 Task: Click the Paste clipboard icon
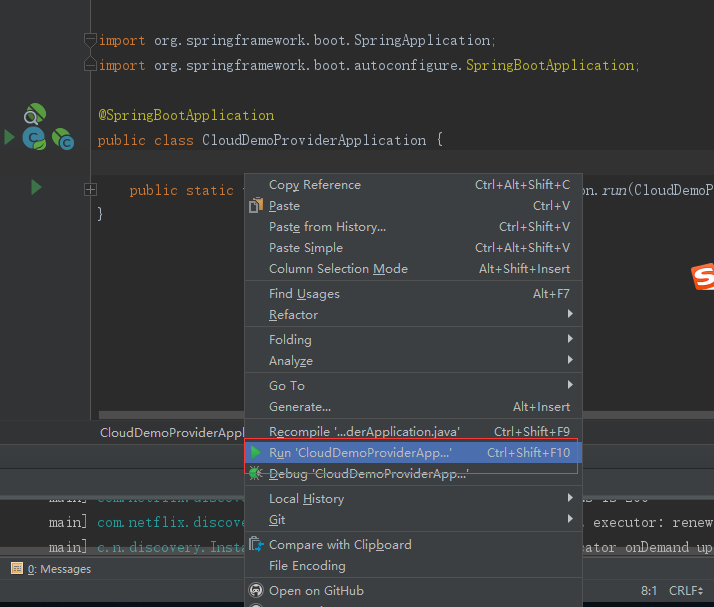point(256,205)
